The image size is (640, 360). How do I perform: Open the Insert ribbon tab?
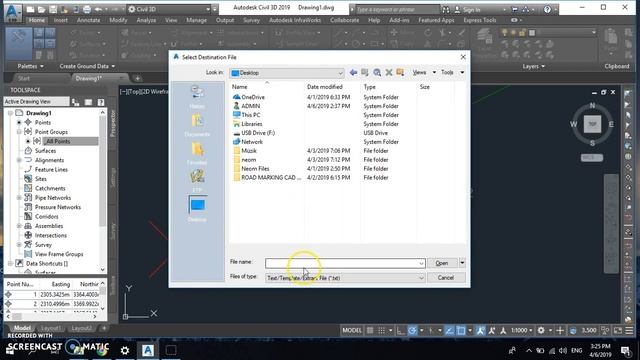point(61,20)
